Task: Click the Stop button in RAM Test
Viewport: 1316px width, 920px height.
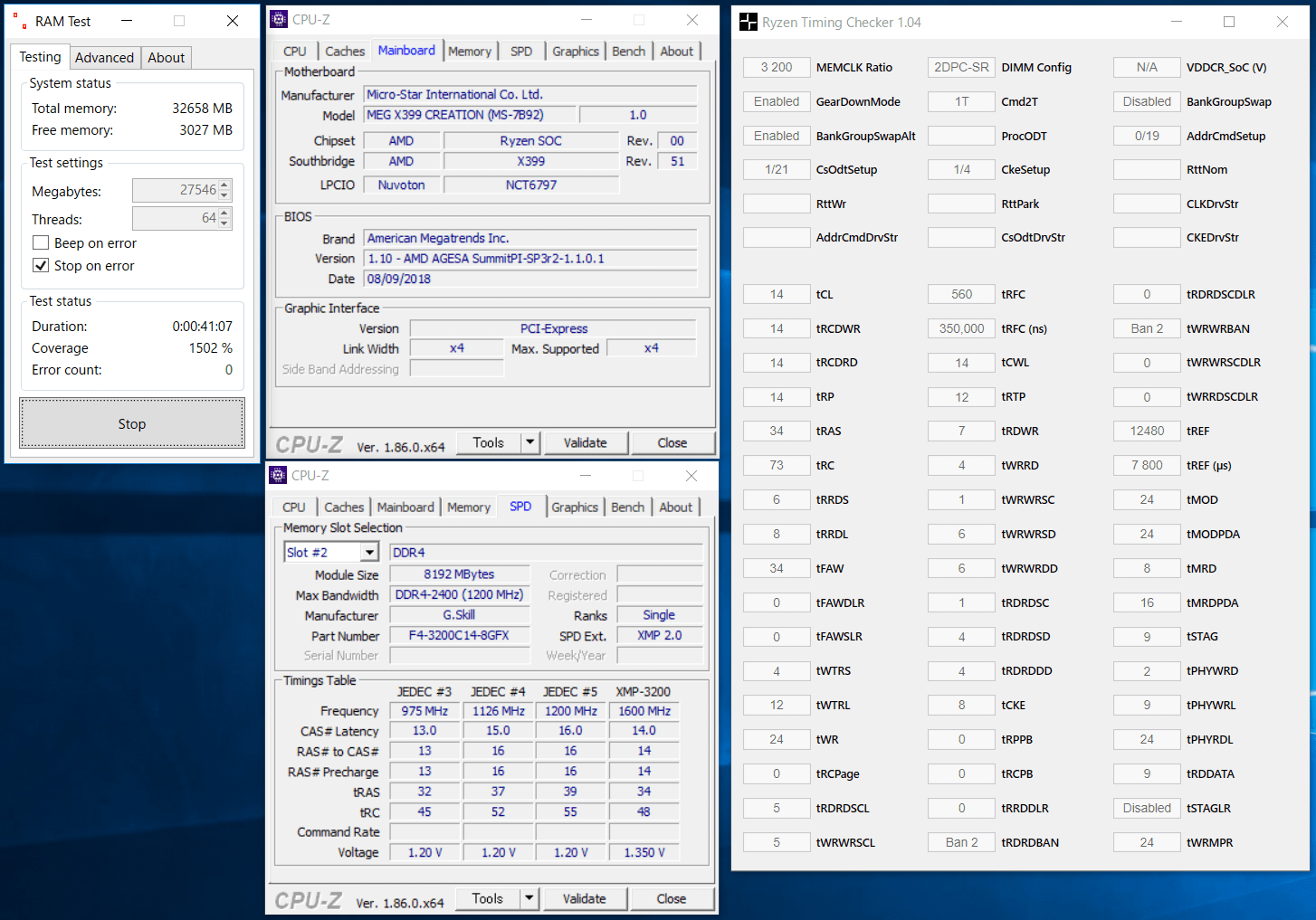Action: (x=132, y=423)
